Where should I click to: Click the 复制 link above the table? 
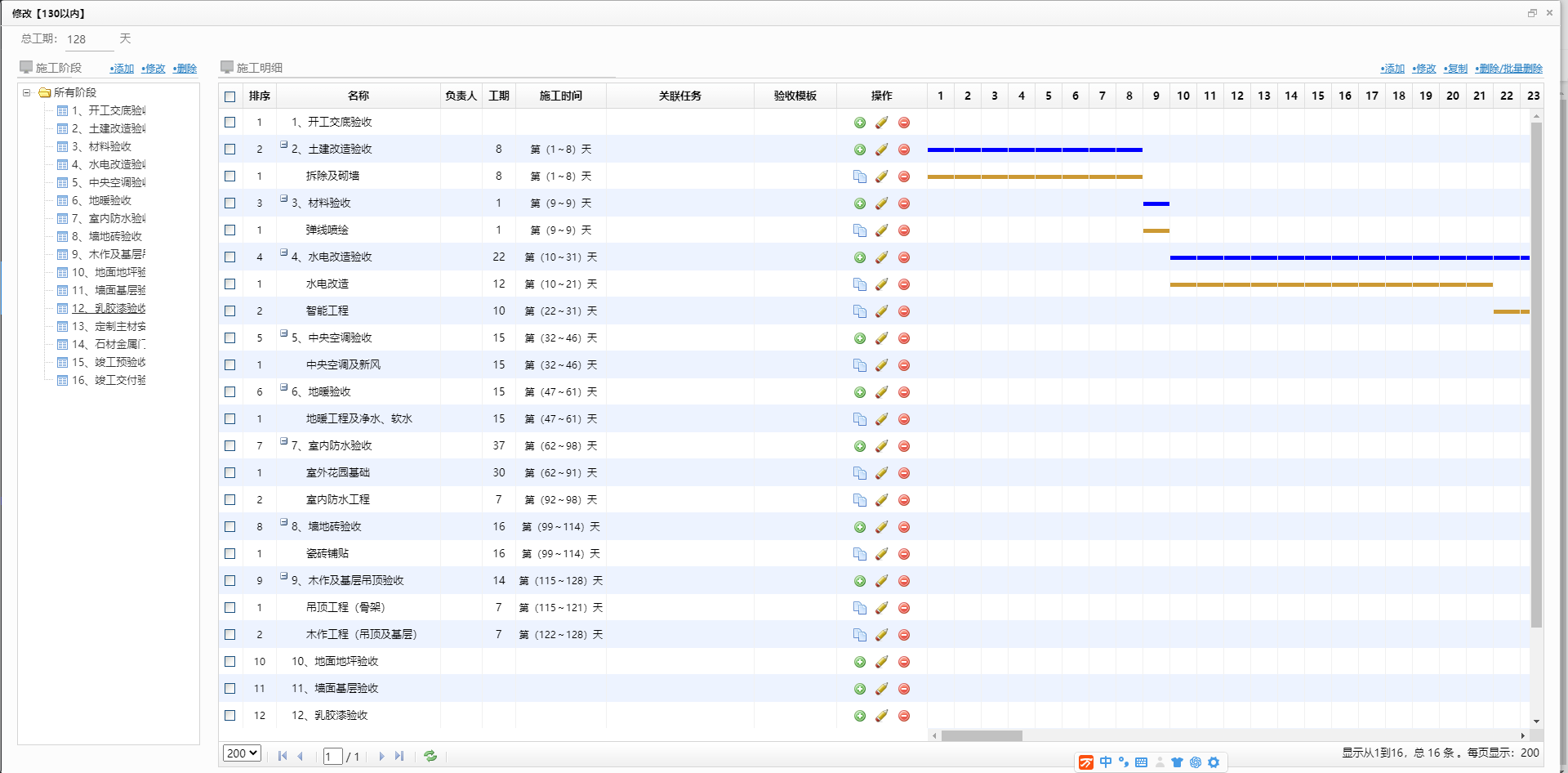click(1455, 69)
